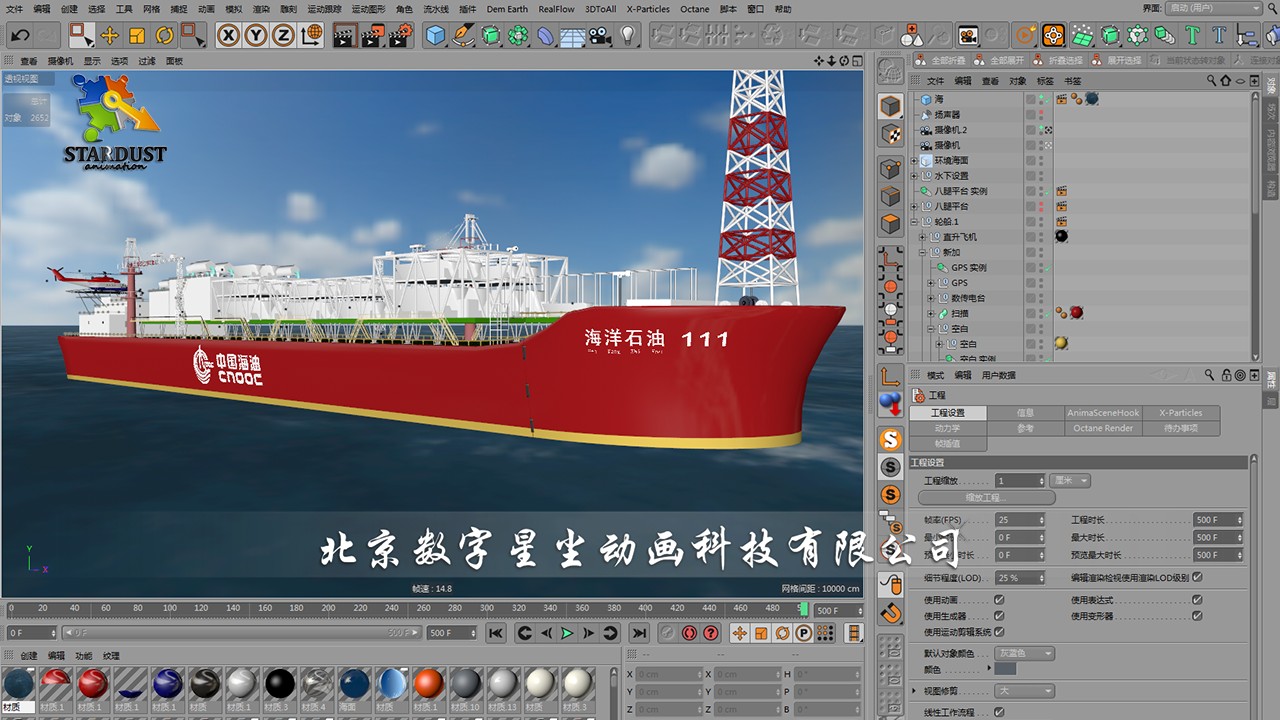This screenshot has width=1280, height=720.
Task: Switch to 动力学 tab
Action: [x=947, y=428]
